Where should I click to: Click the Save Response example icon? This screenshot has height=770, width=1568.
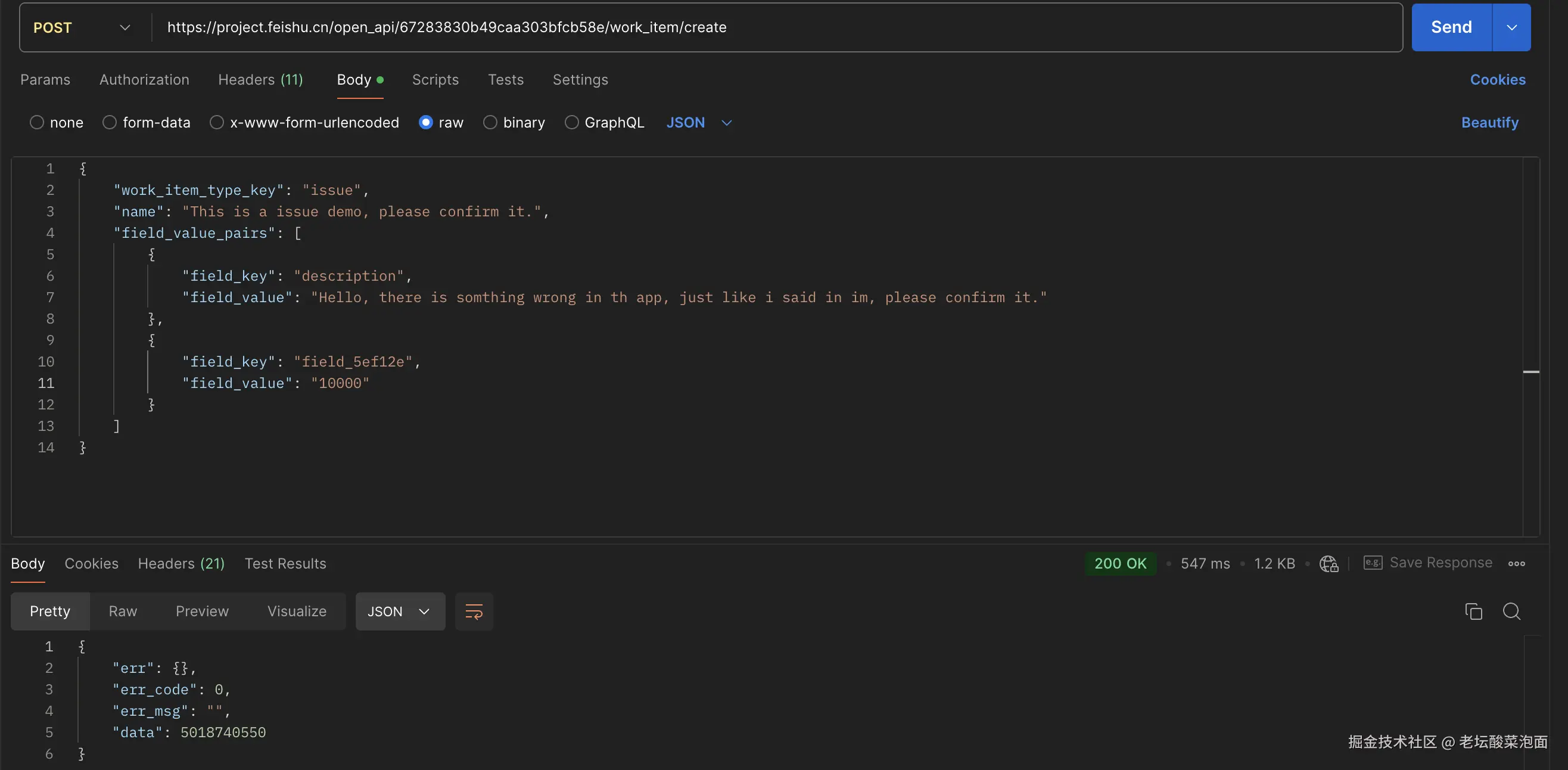coord(1373,563)
